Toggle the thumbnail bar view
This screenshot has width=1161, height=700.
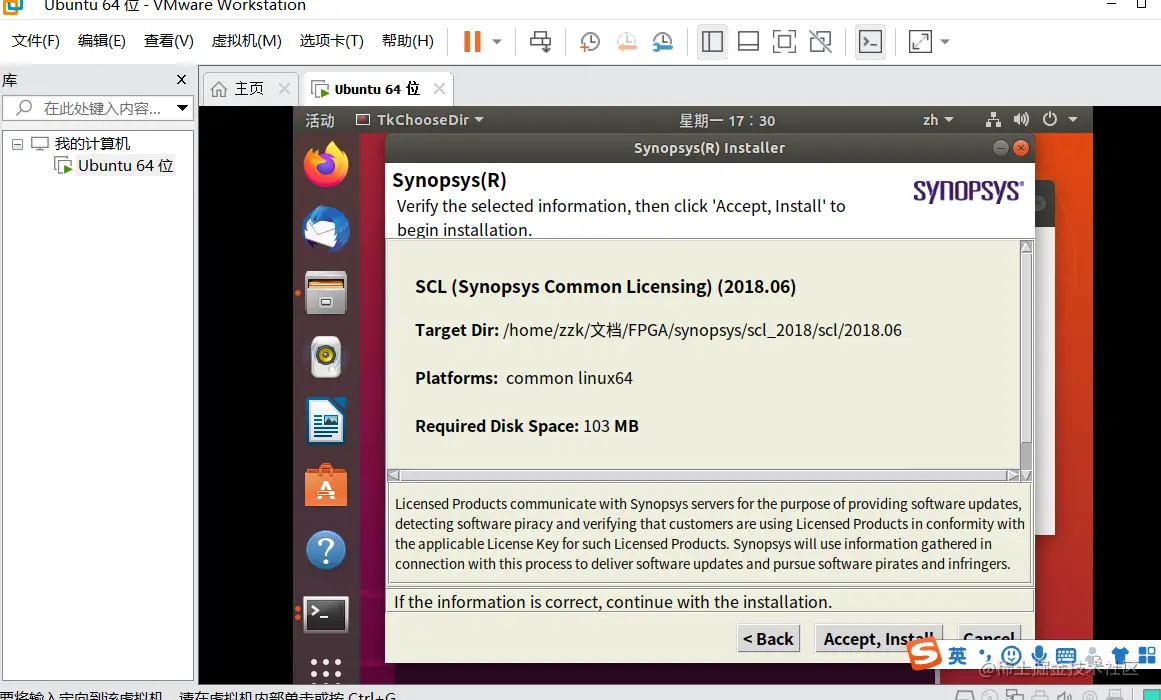coord(749,41)
